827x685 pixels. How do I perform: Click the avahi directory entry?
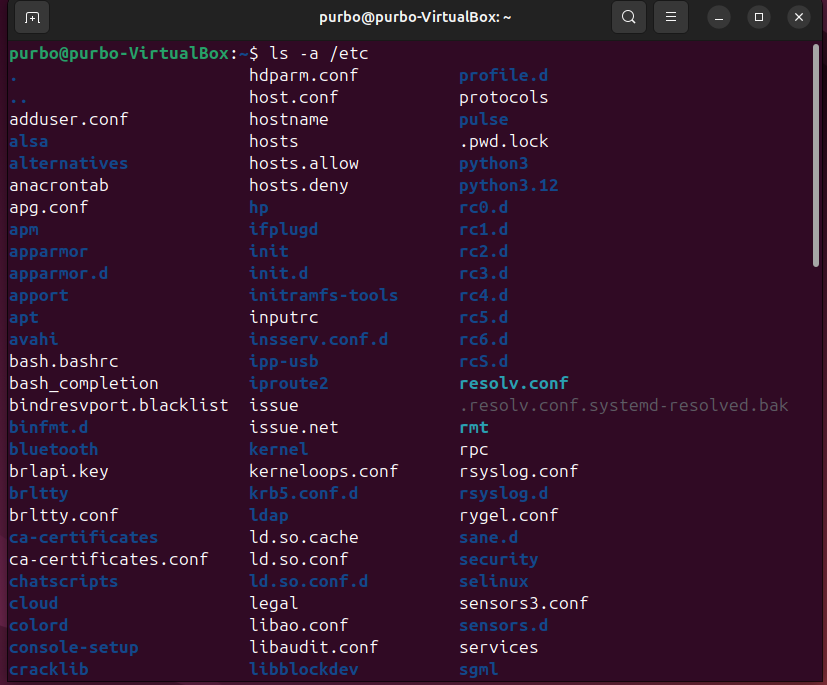[34, 339]
